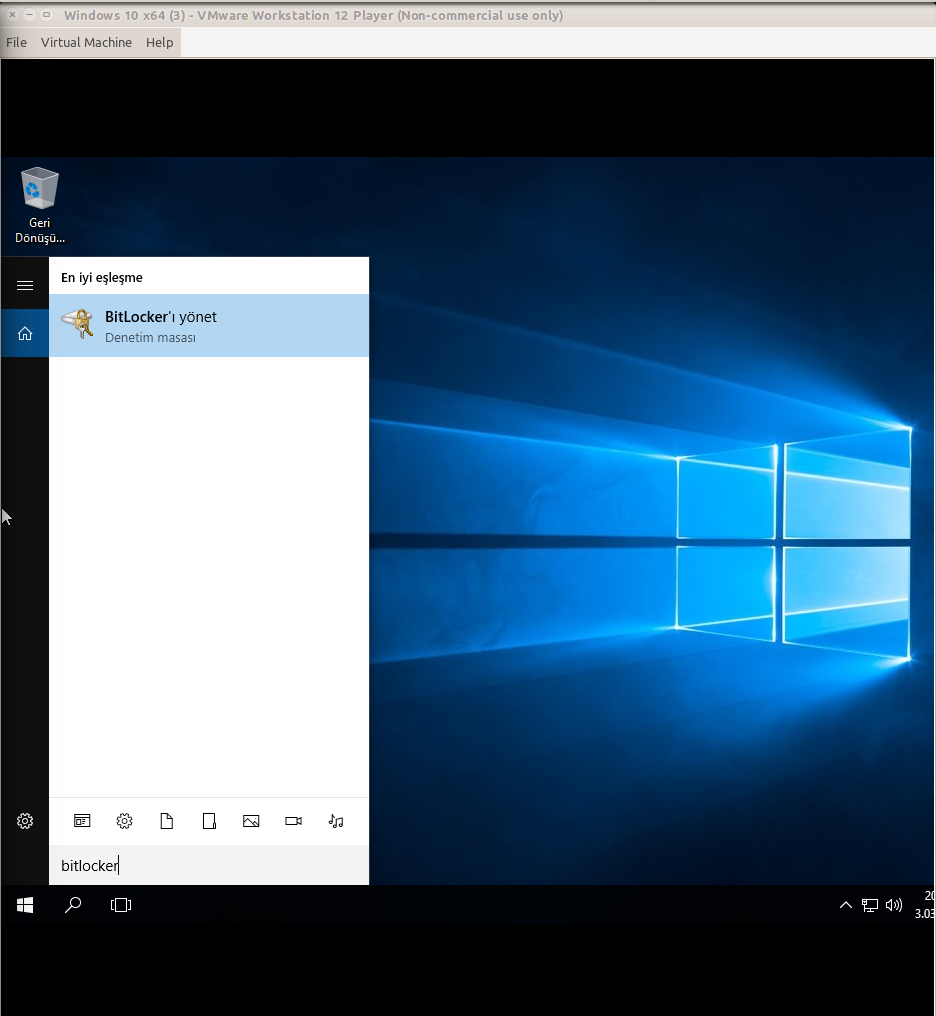This screenshot has width=936, height=1016.
Task: Filter search results by Folders
Action: tap(209, 821)
